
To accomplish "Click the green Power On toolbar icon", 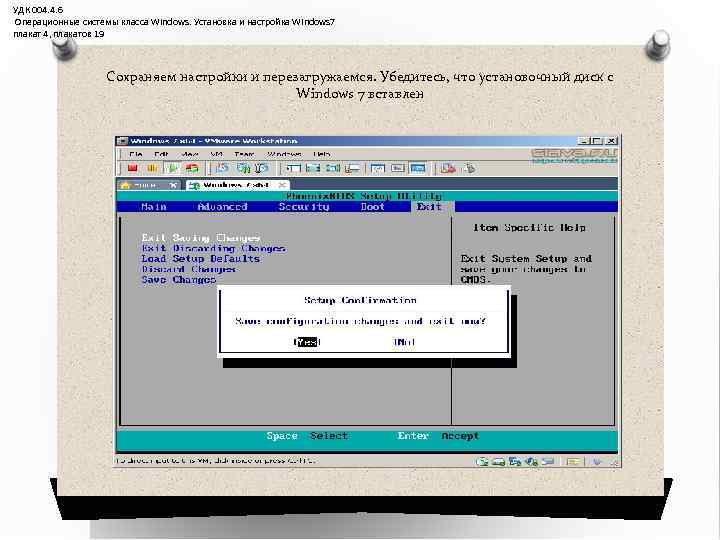I will (172, 168).
